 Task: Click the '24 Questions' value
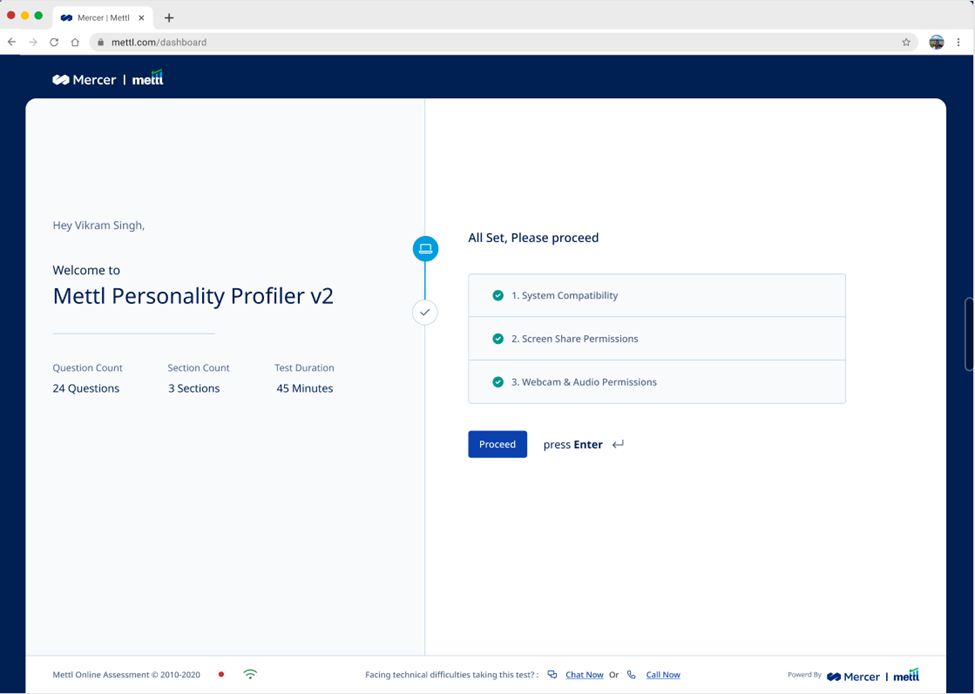[86, 388]
